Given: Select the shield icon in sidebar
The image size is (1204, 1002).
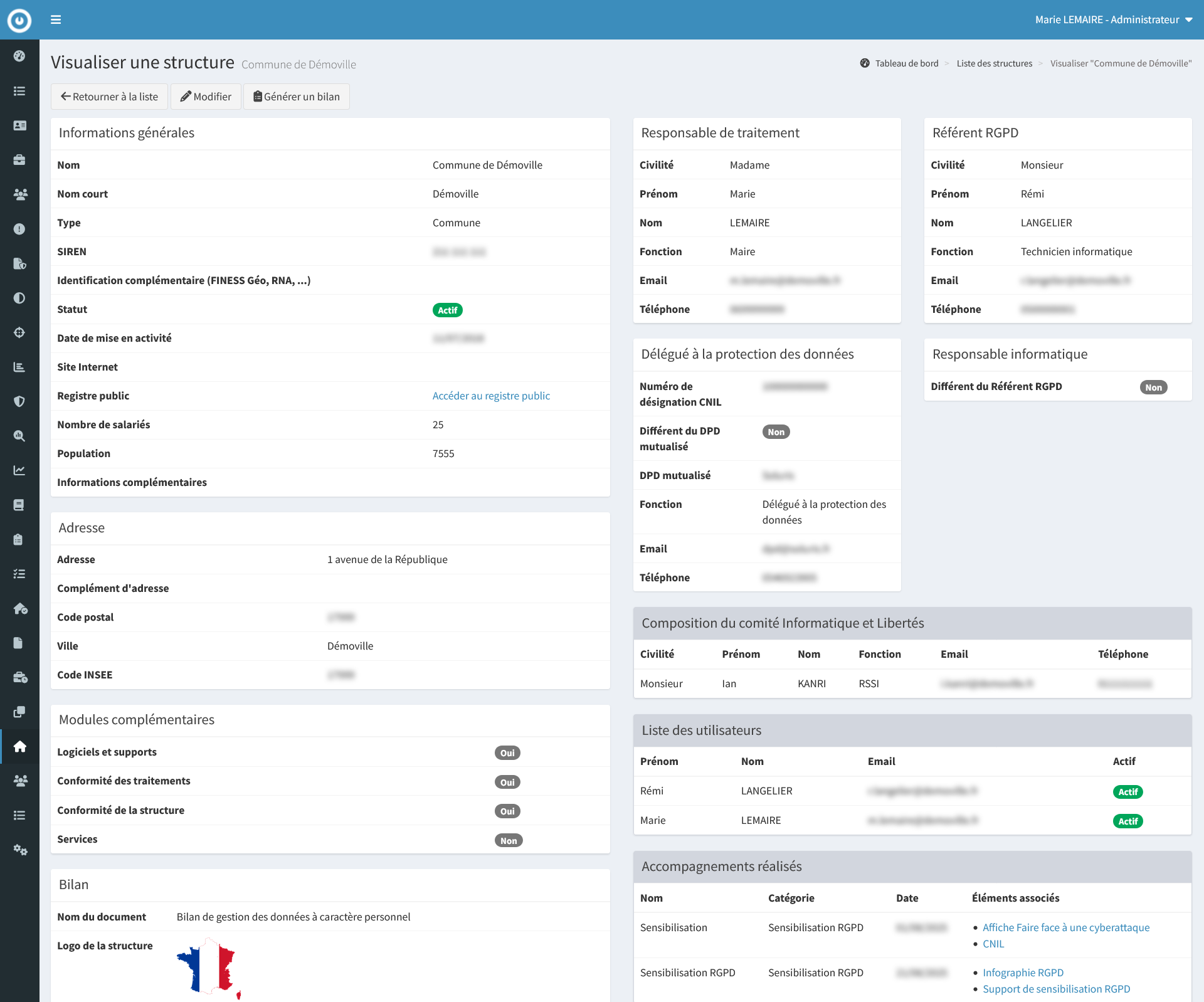Looking at the screenshot, I should (x=19, y=401).
